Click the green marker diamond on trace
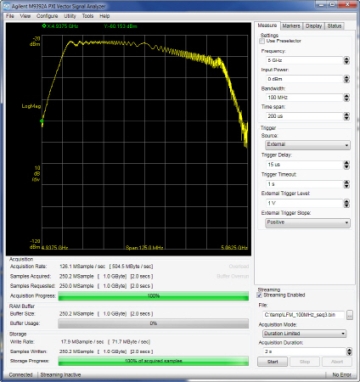The height and width of the screenshot is (382, 360). tap(42, 121)
